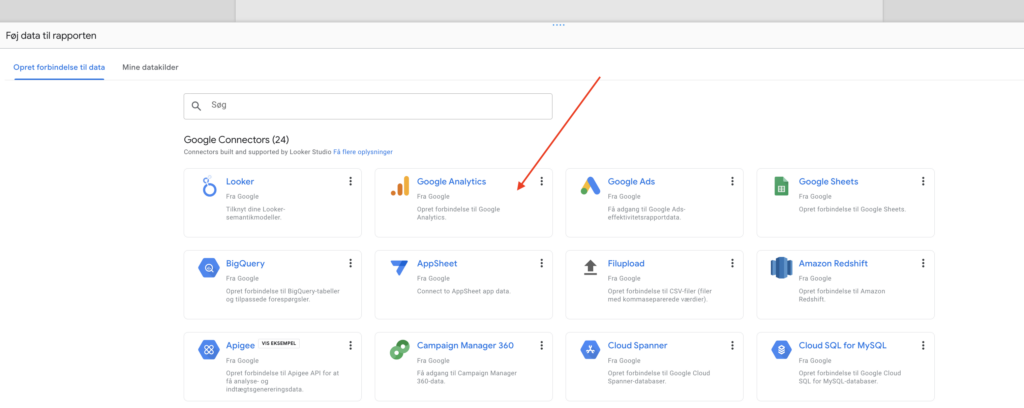Select the Google Analytics connector title

point(451,181)
